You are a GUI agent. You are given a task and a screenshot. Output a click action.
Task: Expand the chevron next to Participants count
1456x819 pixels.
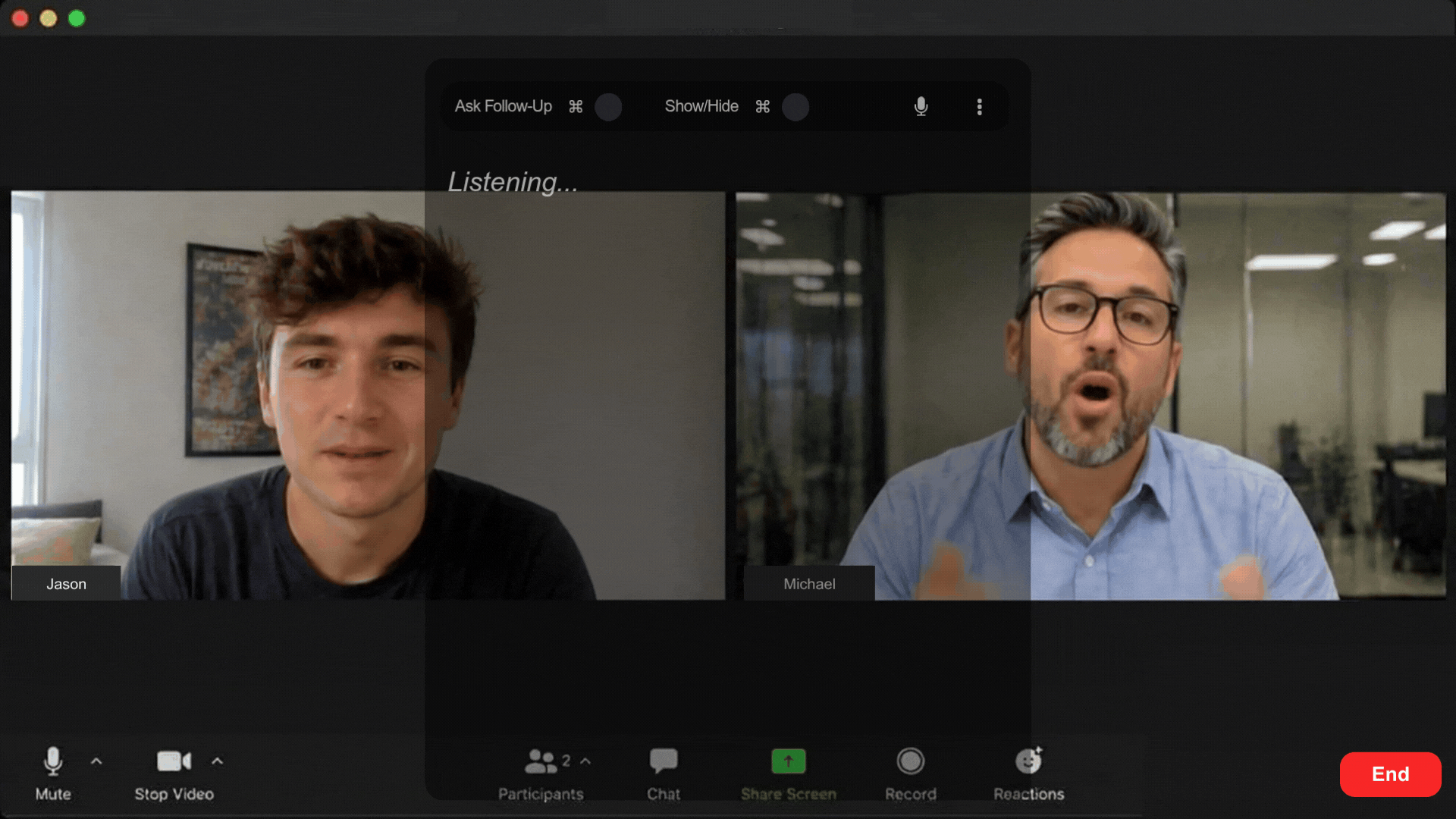pyautogui.click(x=585, y=761)
